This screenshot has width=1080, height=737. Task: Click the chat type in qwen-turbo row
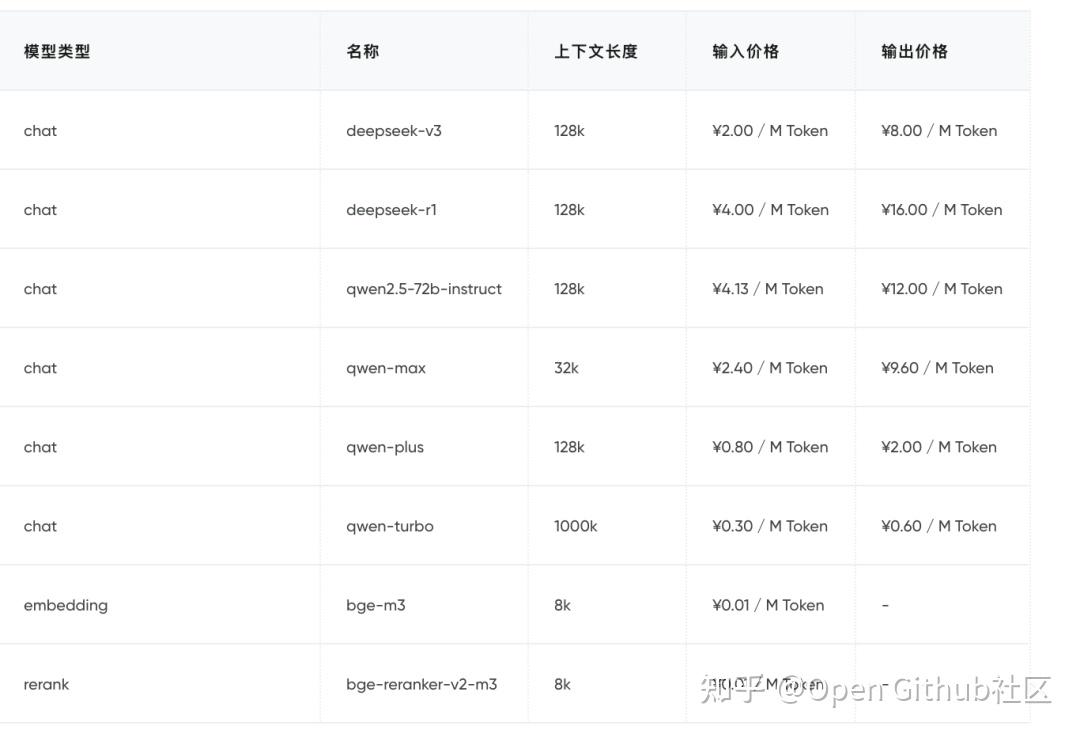(40, 526)
